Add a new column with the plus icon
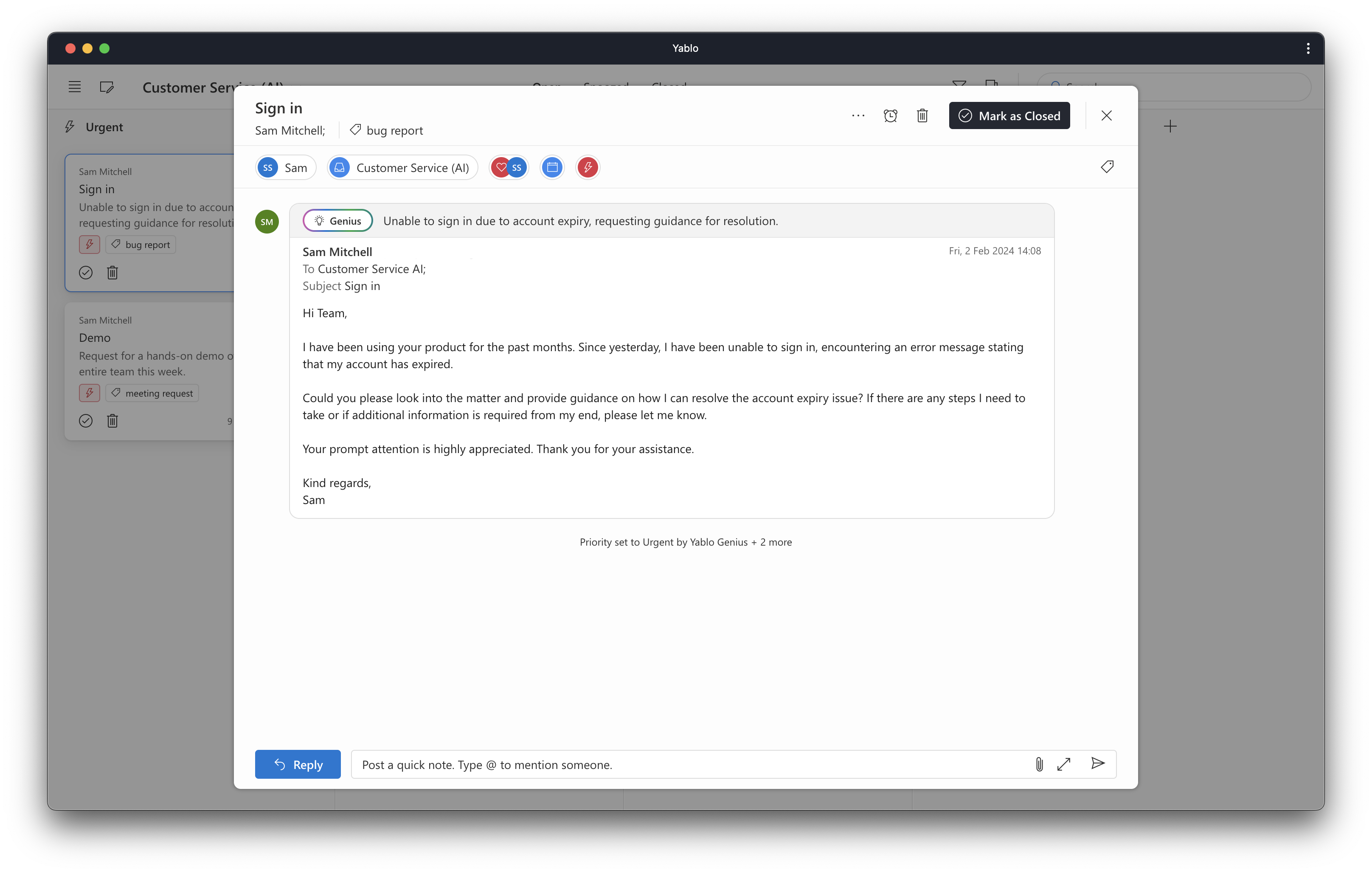This screenshot has width=1372, height=873. [x=1170, y=127]
